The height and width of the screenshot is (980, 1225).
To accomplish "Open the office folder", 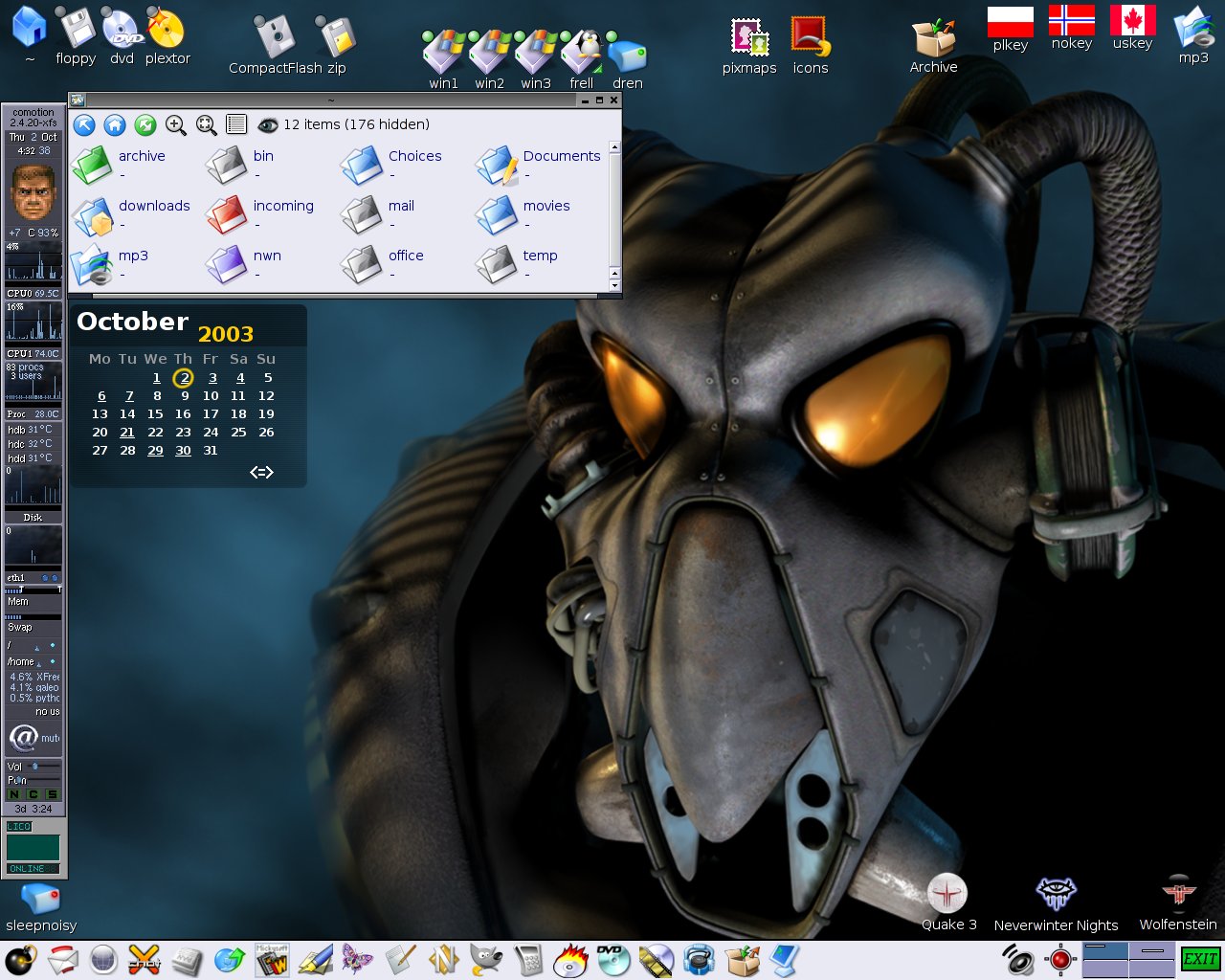I will pyautogui.click(x=362, y=265).
